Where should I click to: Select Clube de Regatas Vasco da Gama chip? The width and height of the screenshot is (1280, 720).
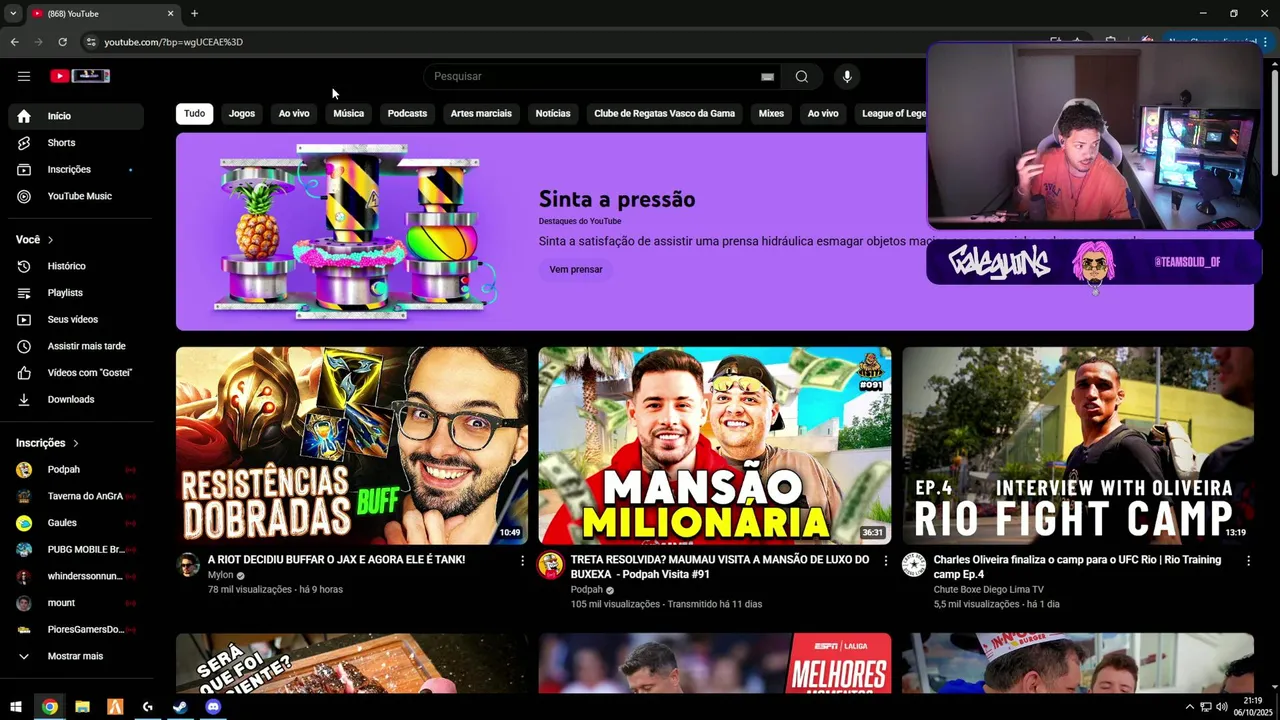point(665,114)
